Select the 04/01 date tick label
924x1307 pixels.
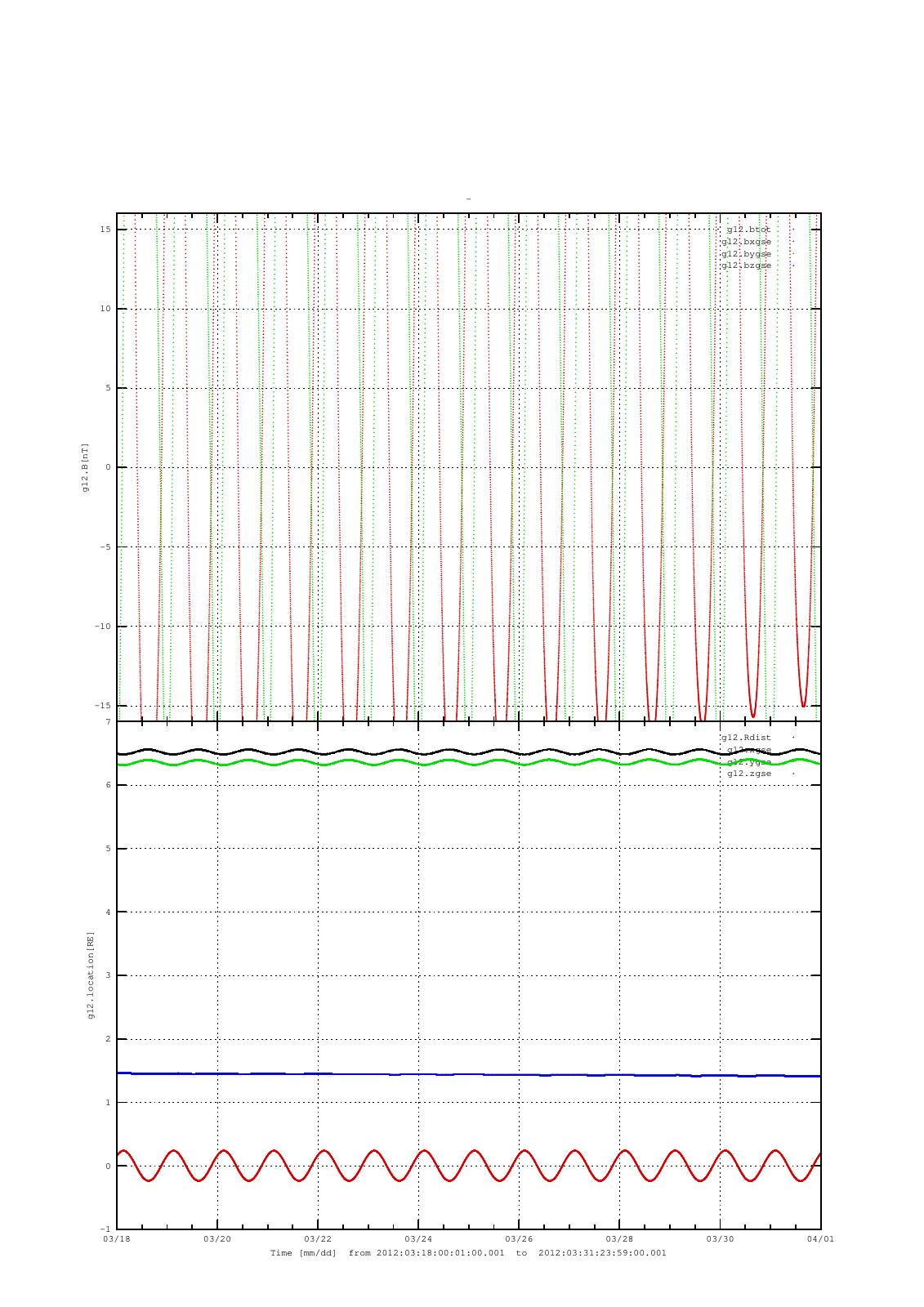tap(821, 1239)
